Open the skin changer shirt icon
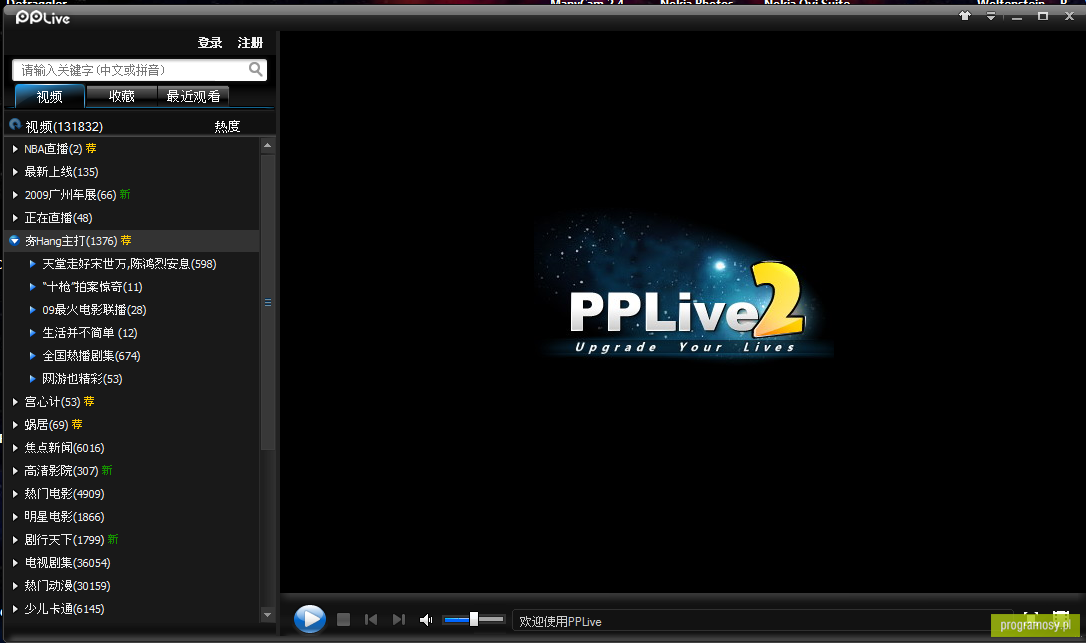Screen dimensions: 1086x643 965,16
